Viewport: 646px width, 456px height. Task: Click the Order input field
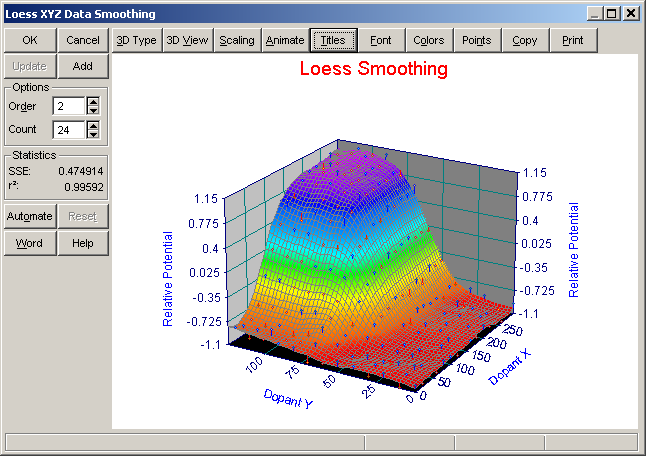tap(68, 106)
